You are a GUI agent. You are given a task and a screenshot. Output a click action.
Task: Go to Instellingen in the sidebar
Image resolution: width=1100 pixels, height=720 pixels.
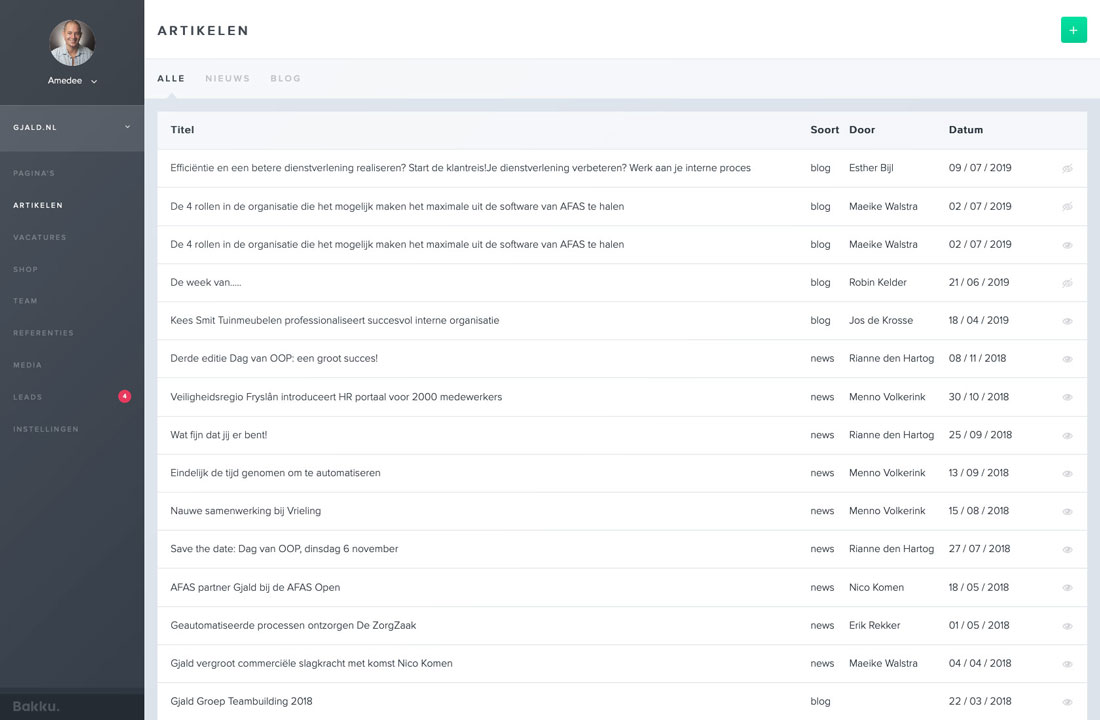[46, 429]
